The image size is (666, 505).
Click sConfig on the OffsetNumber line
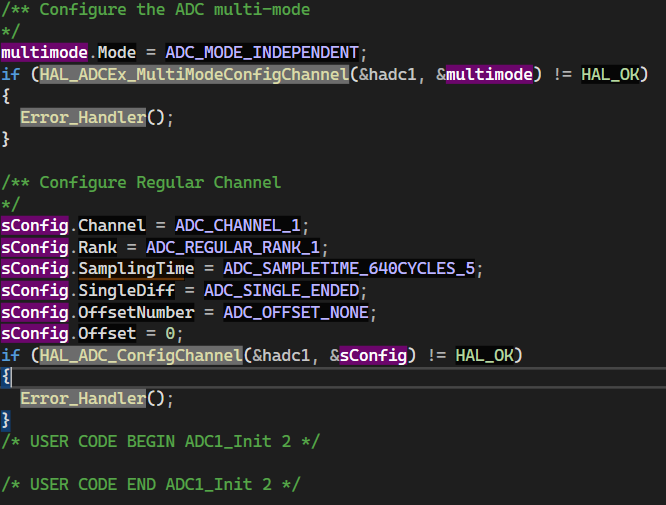click(x=35, y=312)
